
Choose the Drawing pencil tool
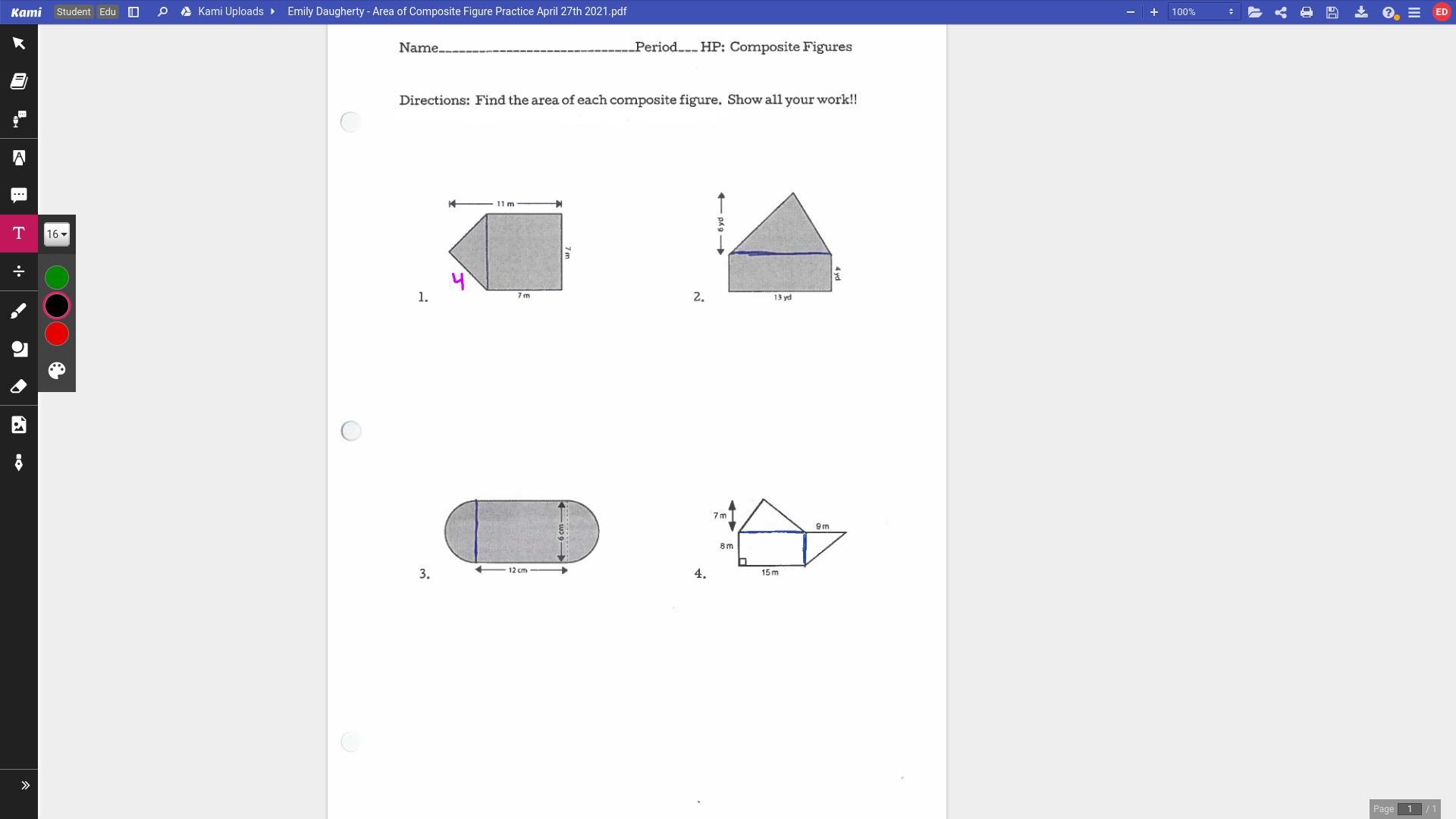19,311
